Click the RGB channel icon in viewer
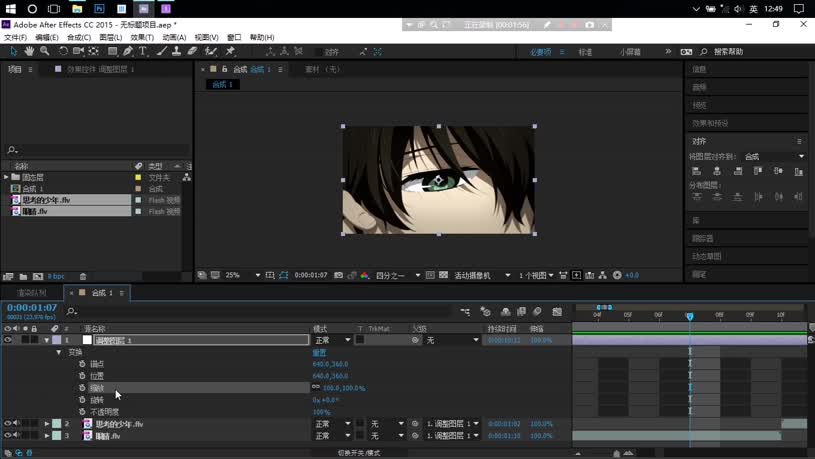The image size is (815, 459). click(x=364, y=275)
